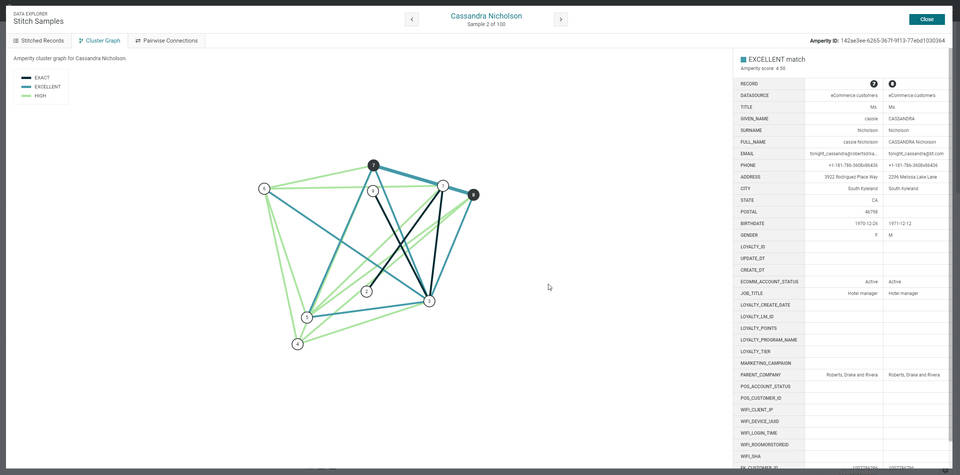Switch to the Pairwise Connections tab

(167, 41)
